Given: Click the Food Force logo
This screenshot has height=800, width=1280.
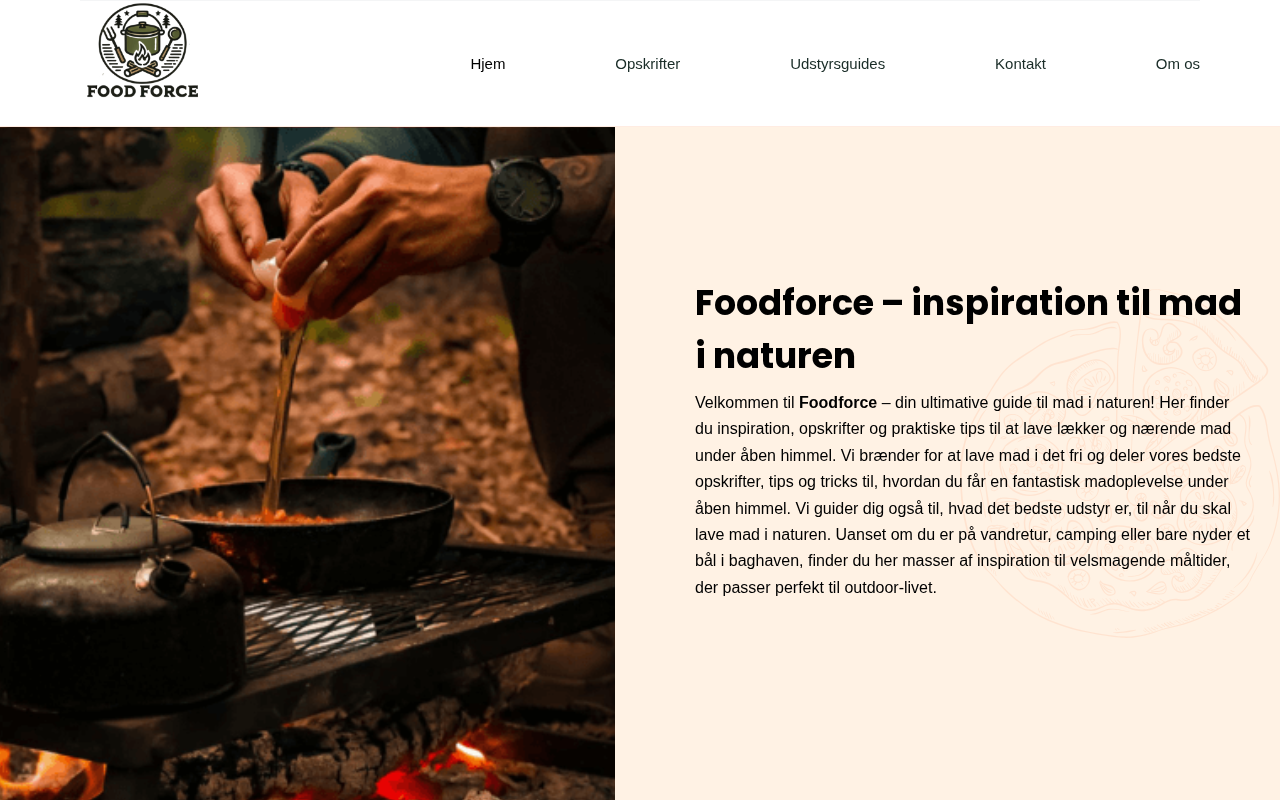Looking at the screenshot, I should 143,51.
